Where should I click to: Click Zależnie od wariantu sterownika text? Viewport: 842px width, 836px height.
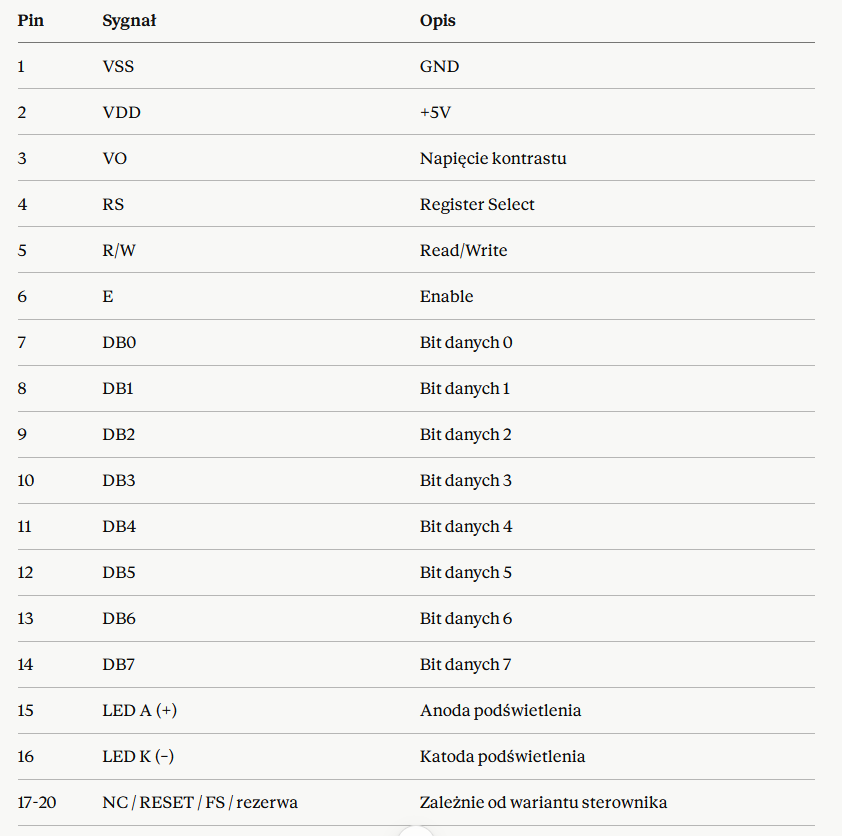coord(543,803)
